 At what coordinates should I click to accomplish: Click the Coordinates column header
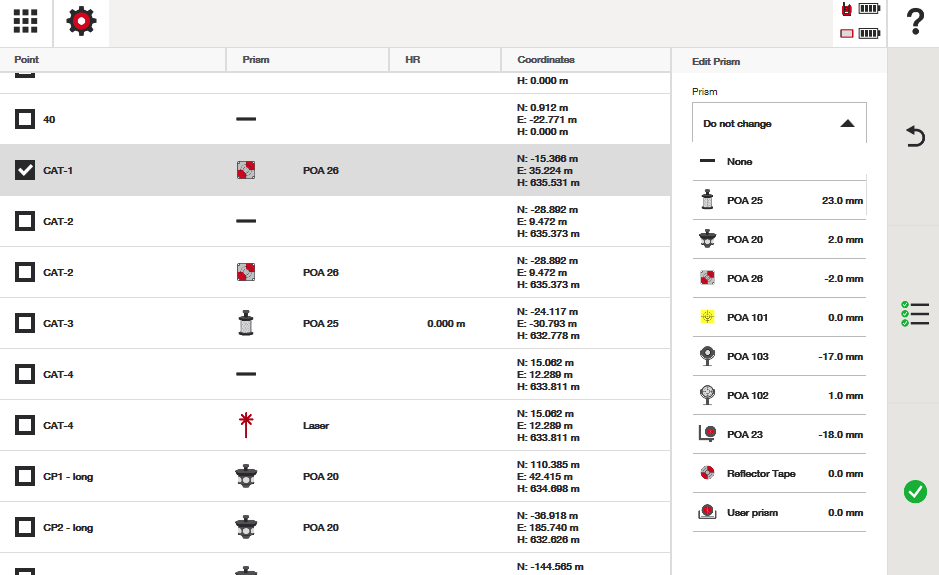click(546, 60)
